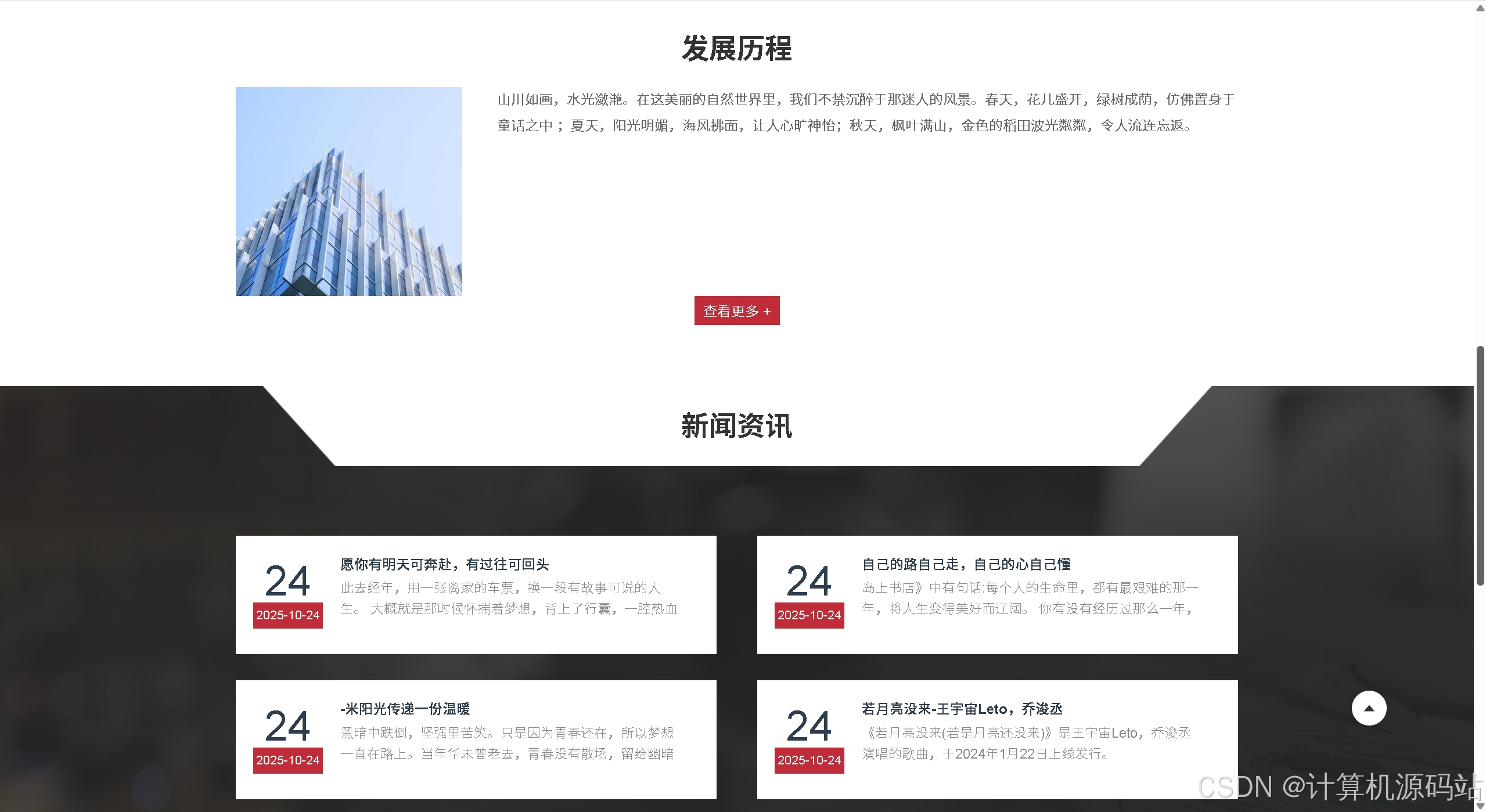Click the date badge on 愿你有明天可奔赴 card
This screenshot has height=812, width=1486.
288,615
